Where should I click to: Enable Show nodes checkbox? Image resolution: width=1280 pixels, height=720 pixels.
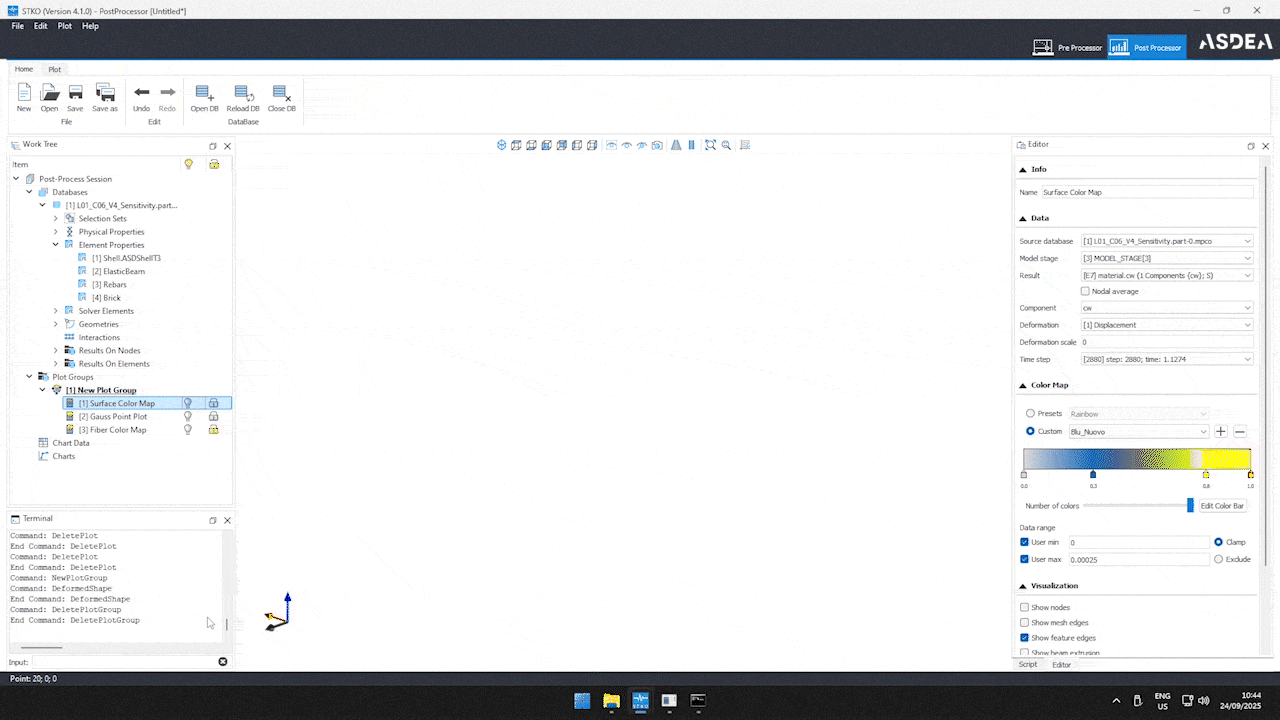1024,607
